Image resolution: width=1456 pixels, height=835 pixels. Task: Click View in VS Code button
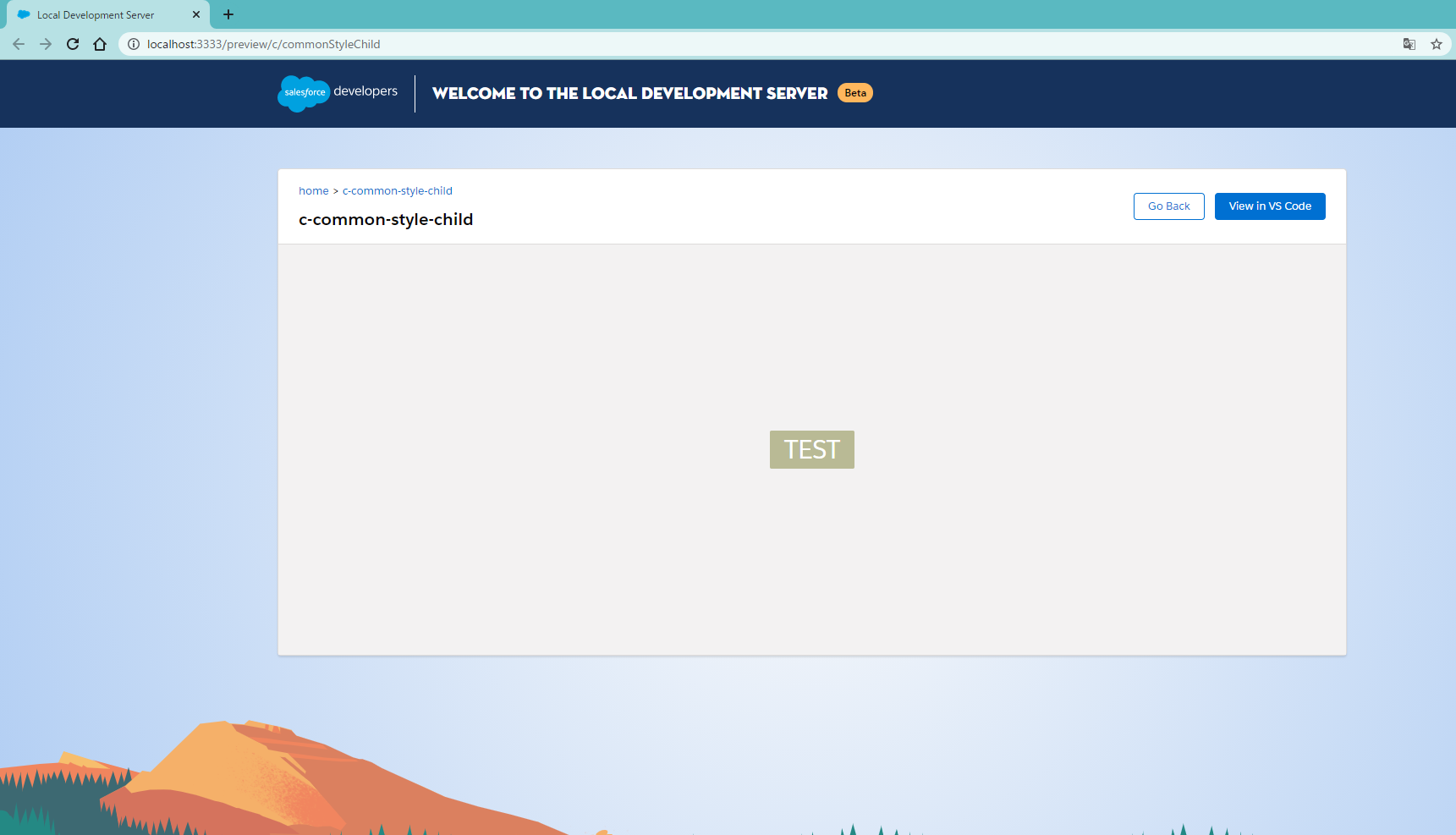(1270, 206)
